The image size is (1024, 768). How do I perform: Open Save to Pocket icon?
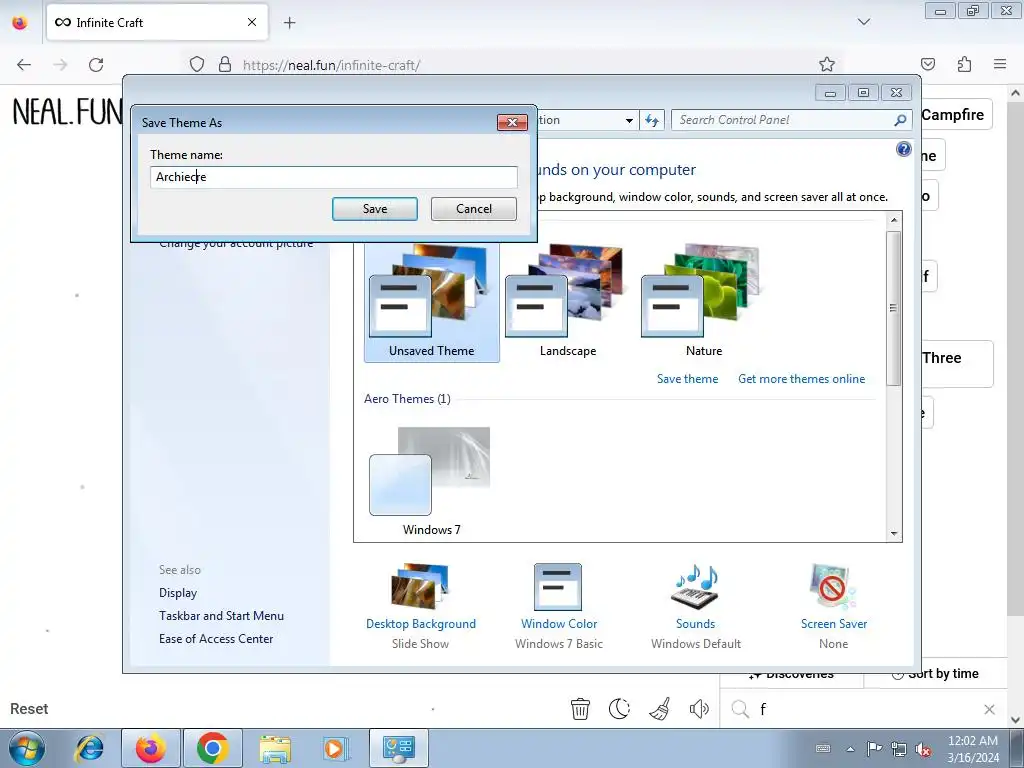(928, 64)
